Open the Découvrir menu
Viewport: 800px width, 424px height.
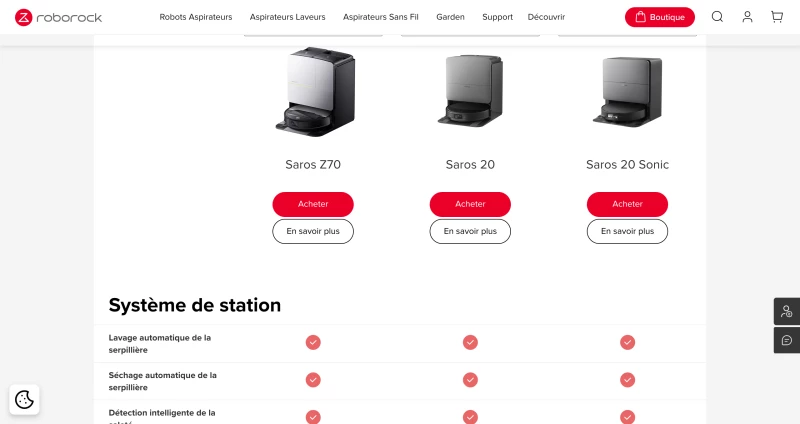tap(546, 17)
